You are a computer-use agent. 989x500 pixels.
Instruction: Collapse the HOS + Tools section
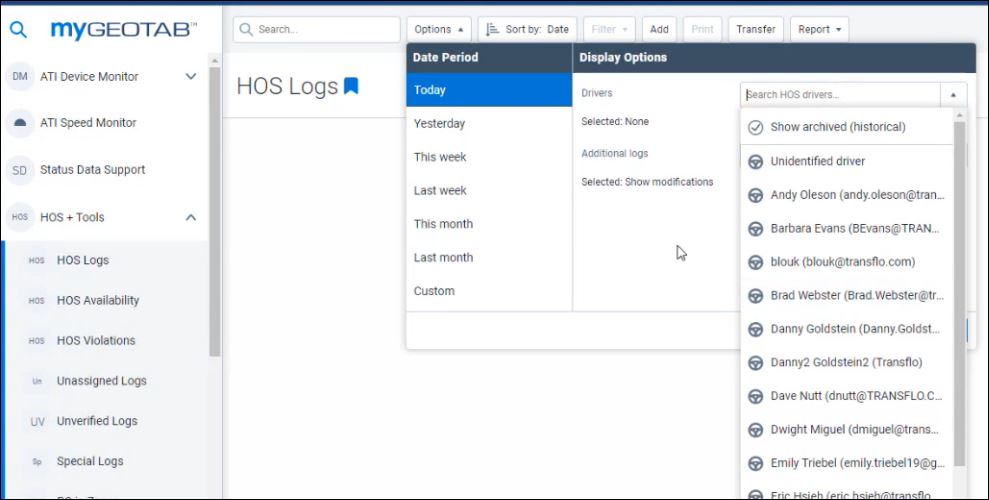191,217
